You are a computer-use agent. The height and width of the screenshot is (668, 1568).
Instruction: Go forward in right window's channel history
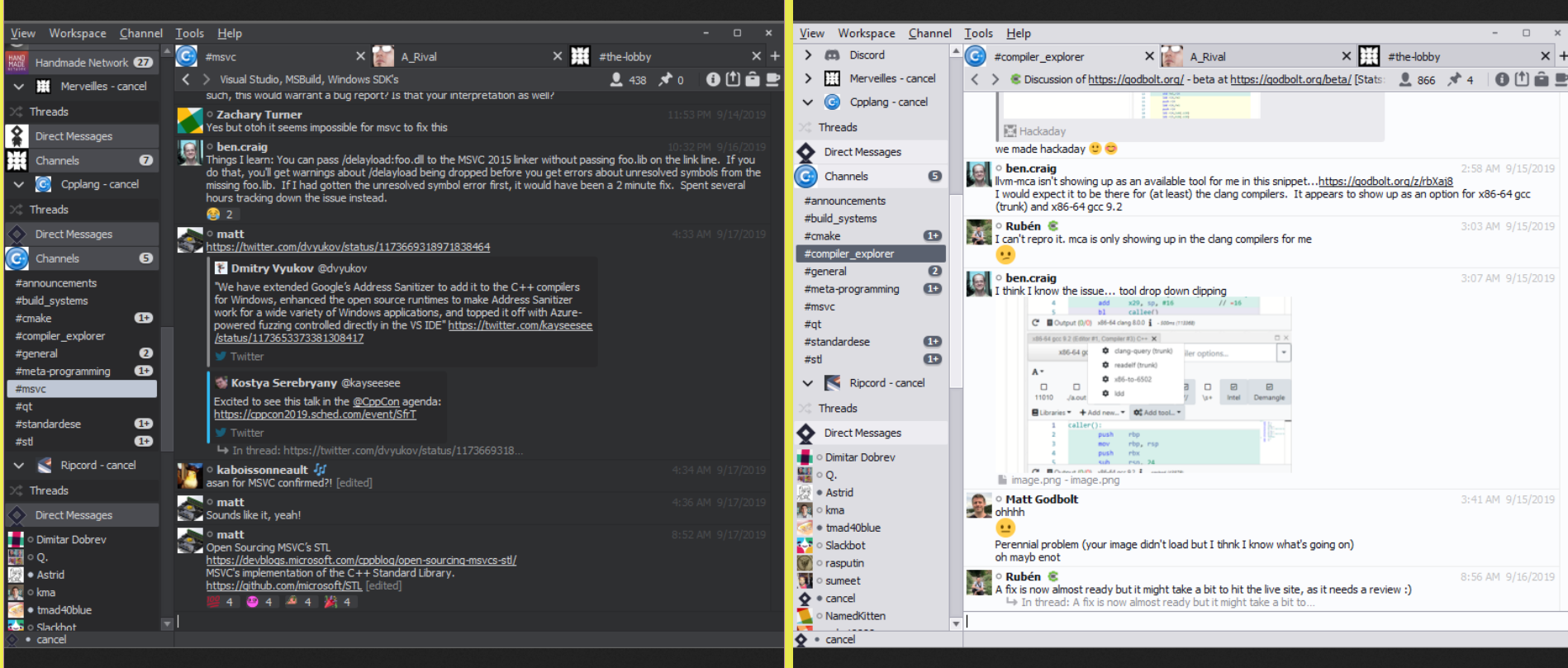pyautogui.click(x=995, y=79)
